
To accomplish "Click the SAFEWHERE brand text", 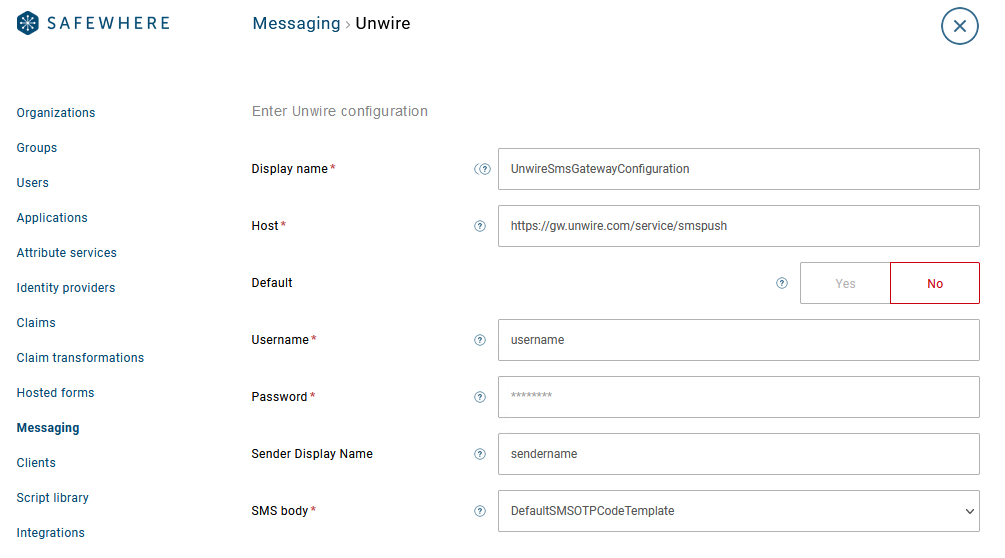I will pos(108,24).
